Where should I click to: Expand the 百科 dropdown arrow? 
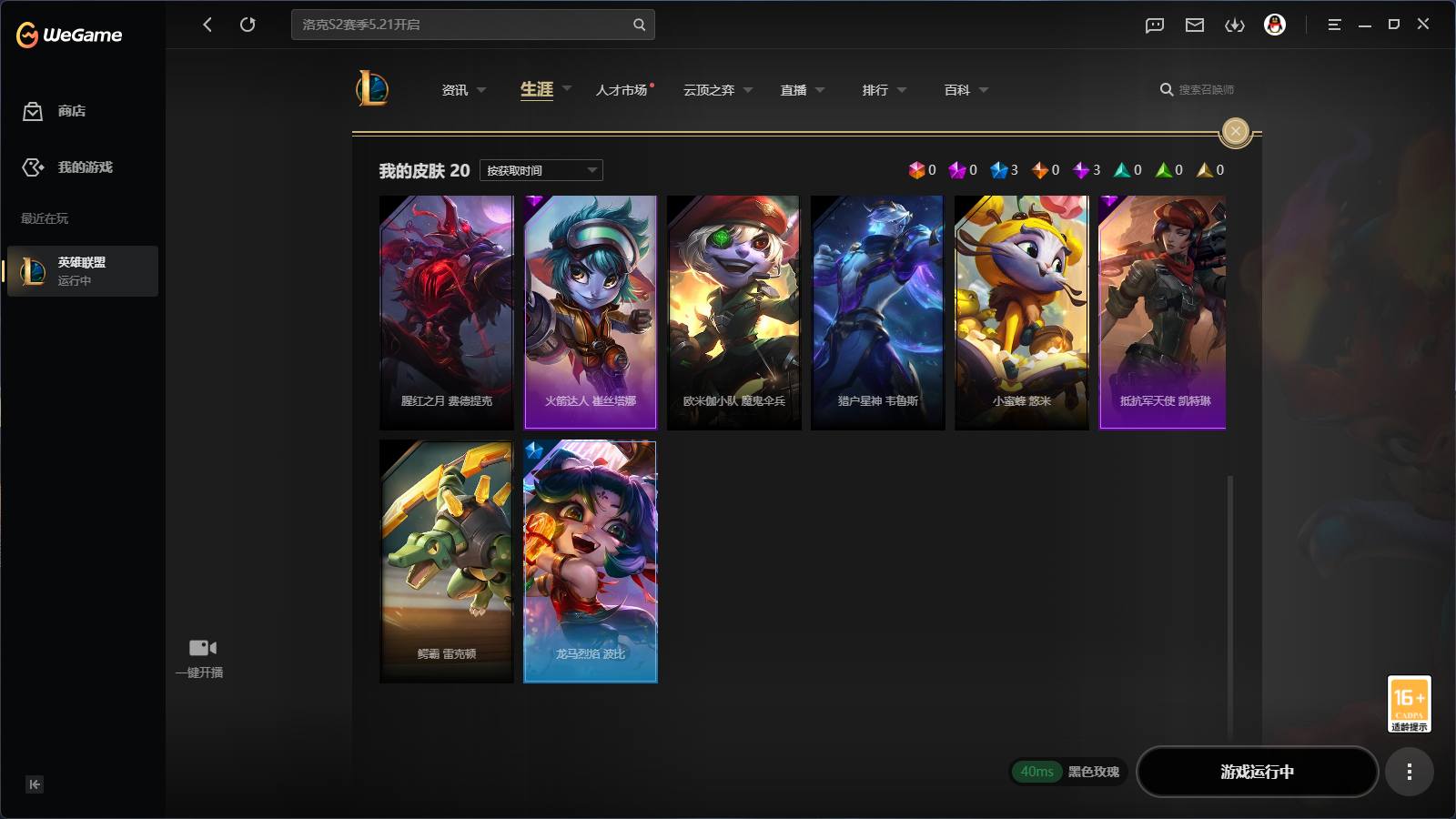[x=984, y=90]
